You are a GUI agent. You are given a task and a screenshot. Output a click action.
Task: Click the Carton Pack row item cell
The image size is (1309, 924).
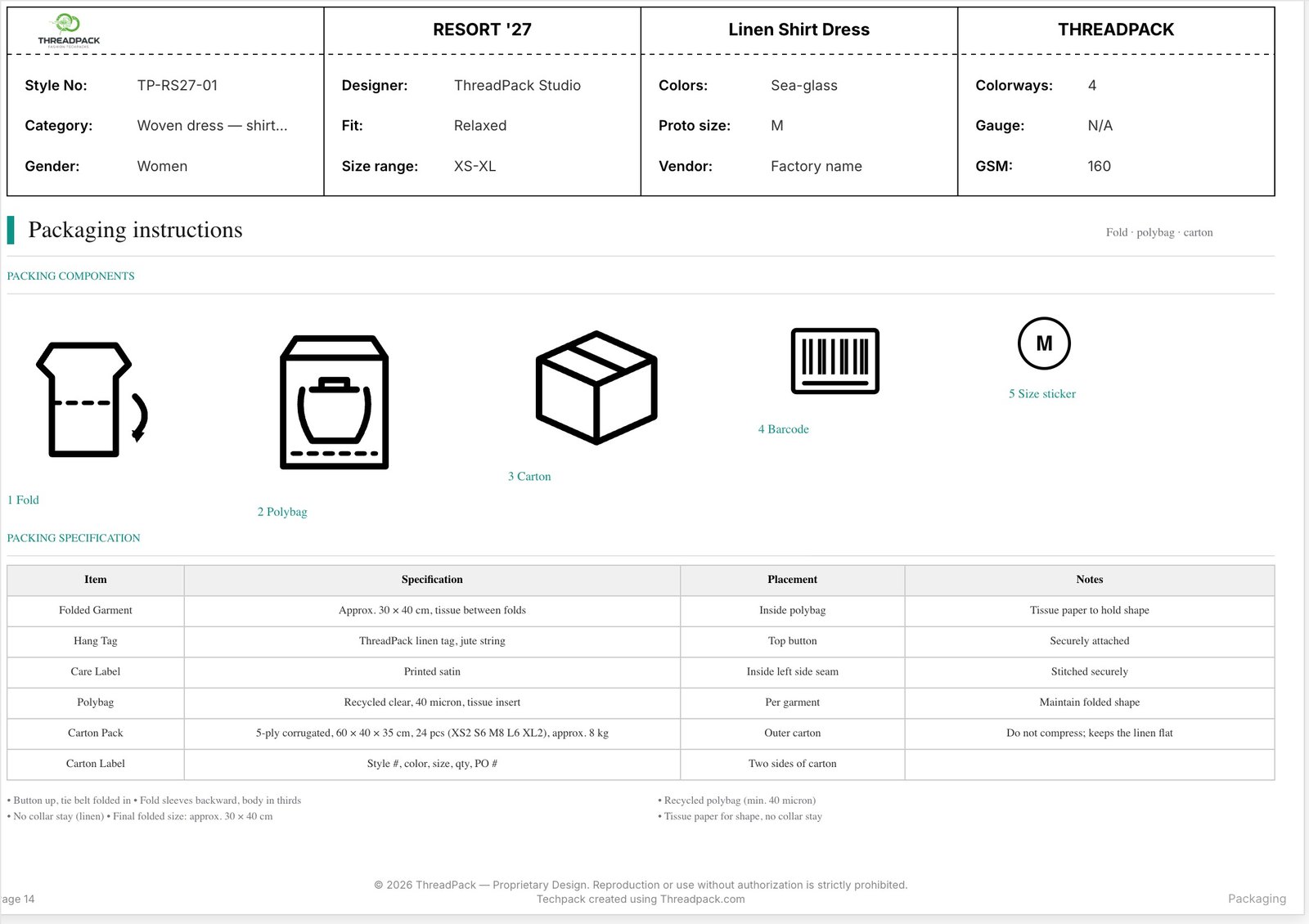[96, 733]
